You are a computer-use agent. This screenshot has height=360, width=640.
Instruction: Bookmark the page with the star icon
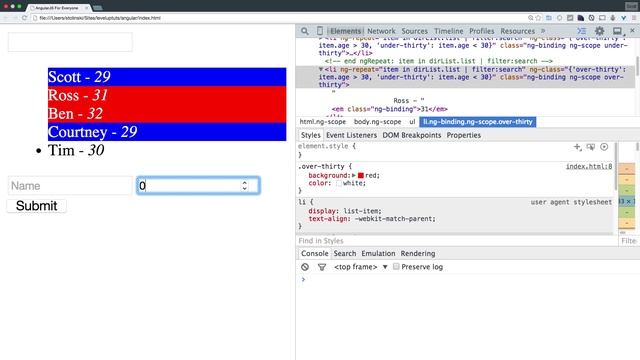tap(538, 18)
